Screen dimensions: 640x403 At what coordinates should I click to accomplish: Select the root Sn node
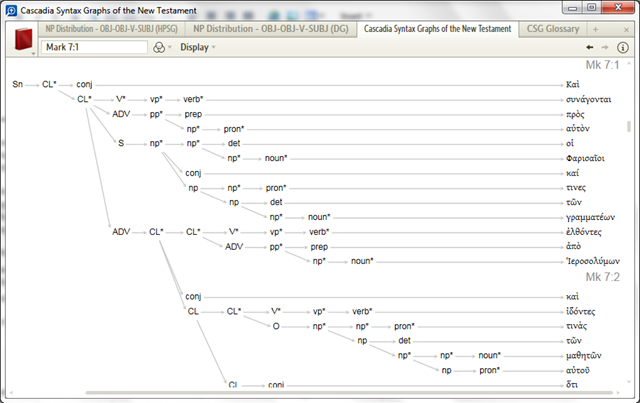tap(17, 84)
